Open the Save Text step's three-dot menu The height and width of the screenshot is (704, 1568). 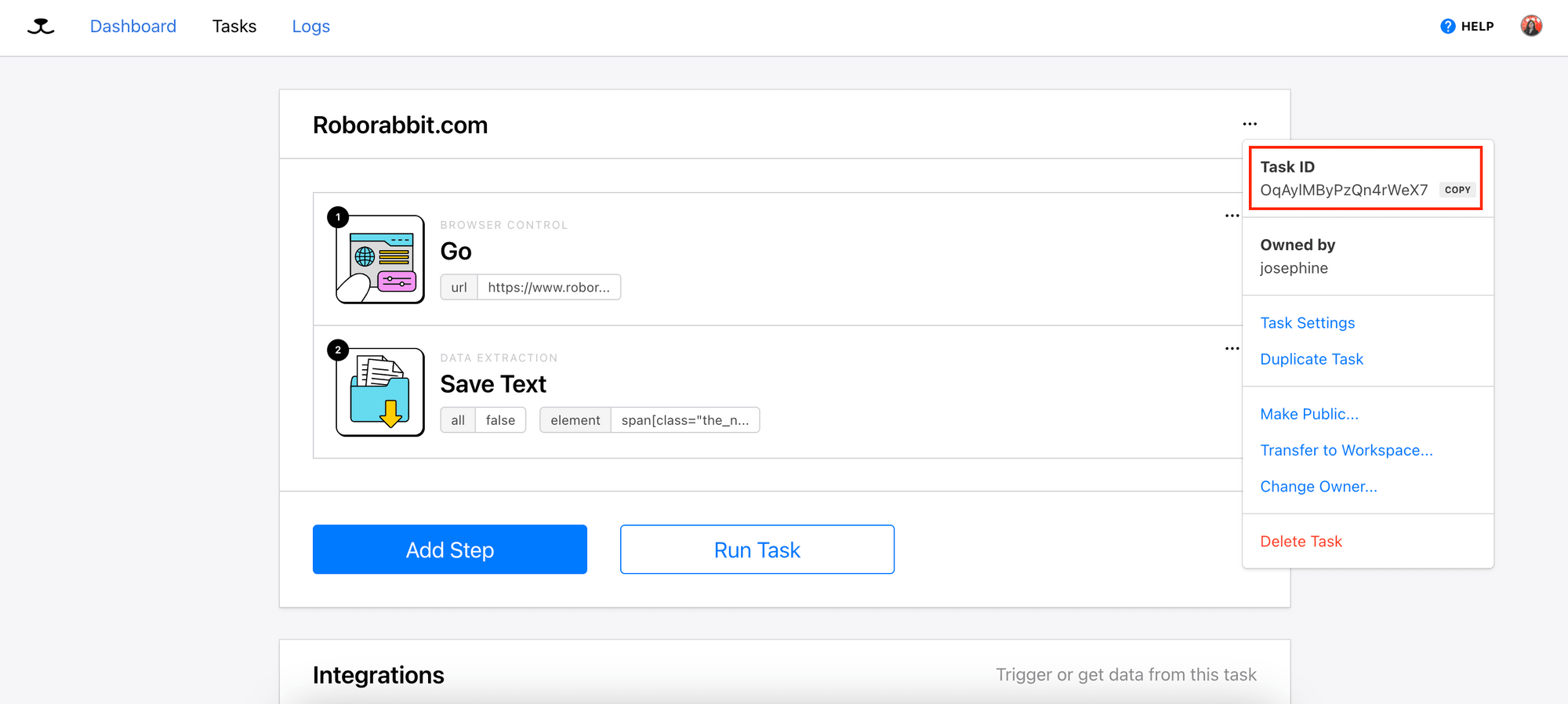(x=1232, y=348)
